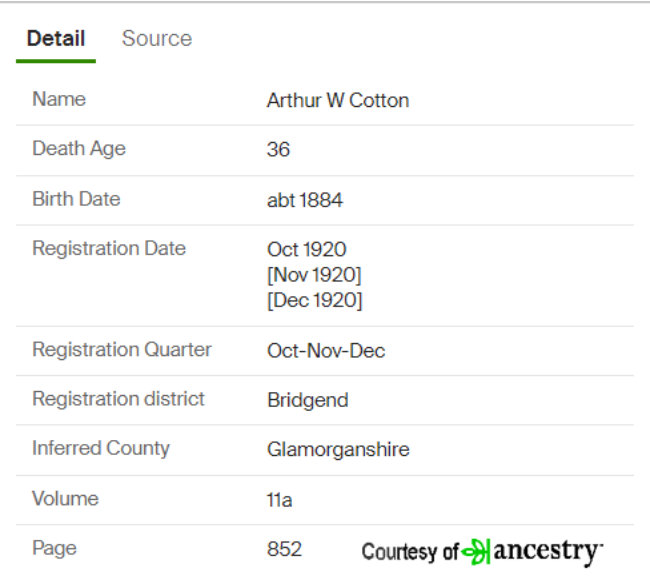The height and width of the screenshot is (584, 650).
Task: Click the Registration Date field label
Action: point(109,249)
